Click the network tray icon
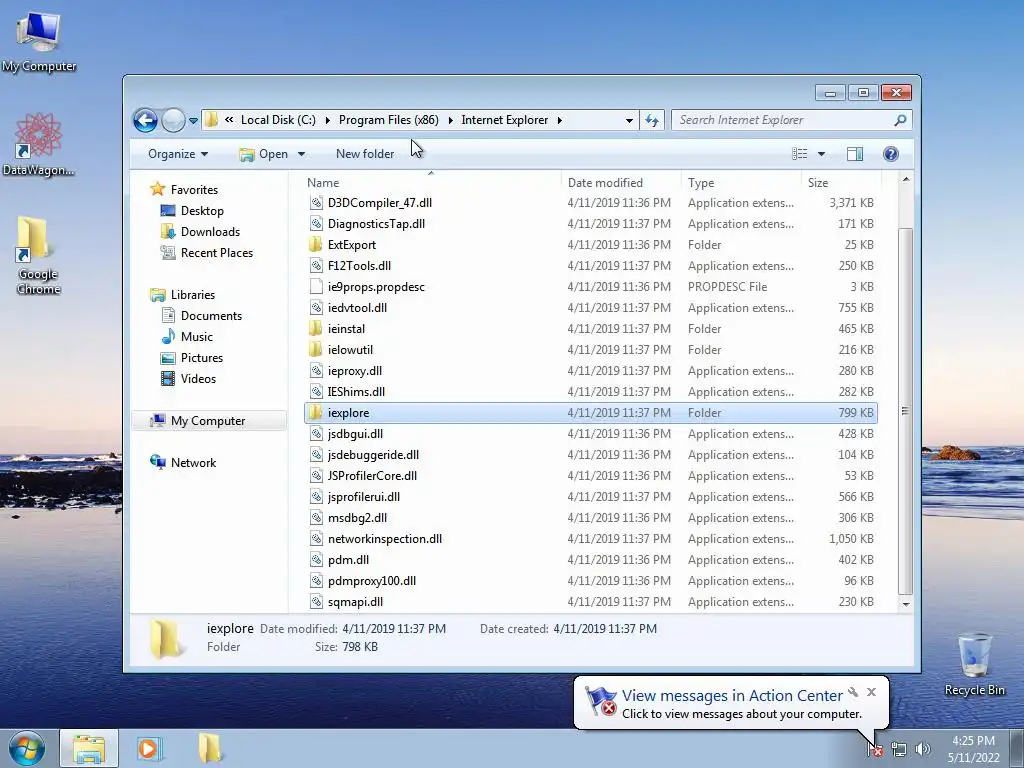Viewport: 1024px width, 768px height. tap(899, 750)
